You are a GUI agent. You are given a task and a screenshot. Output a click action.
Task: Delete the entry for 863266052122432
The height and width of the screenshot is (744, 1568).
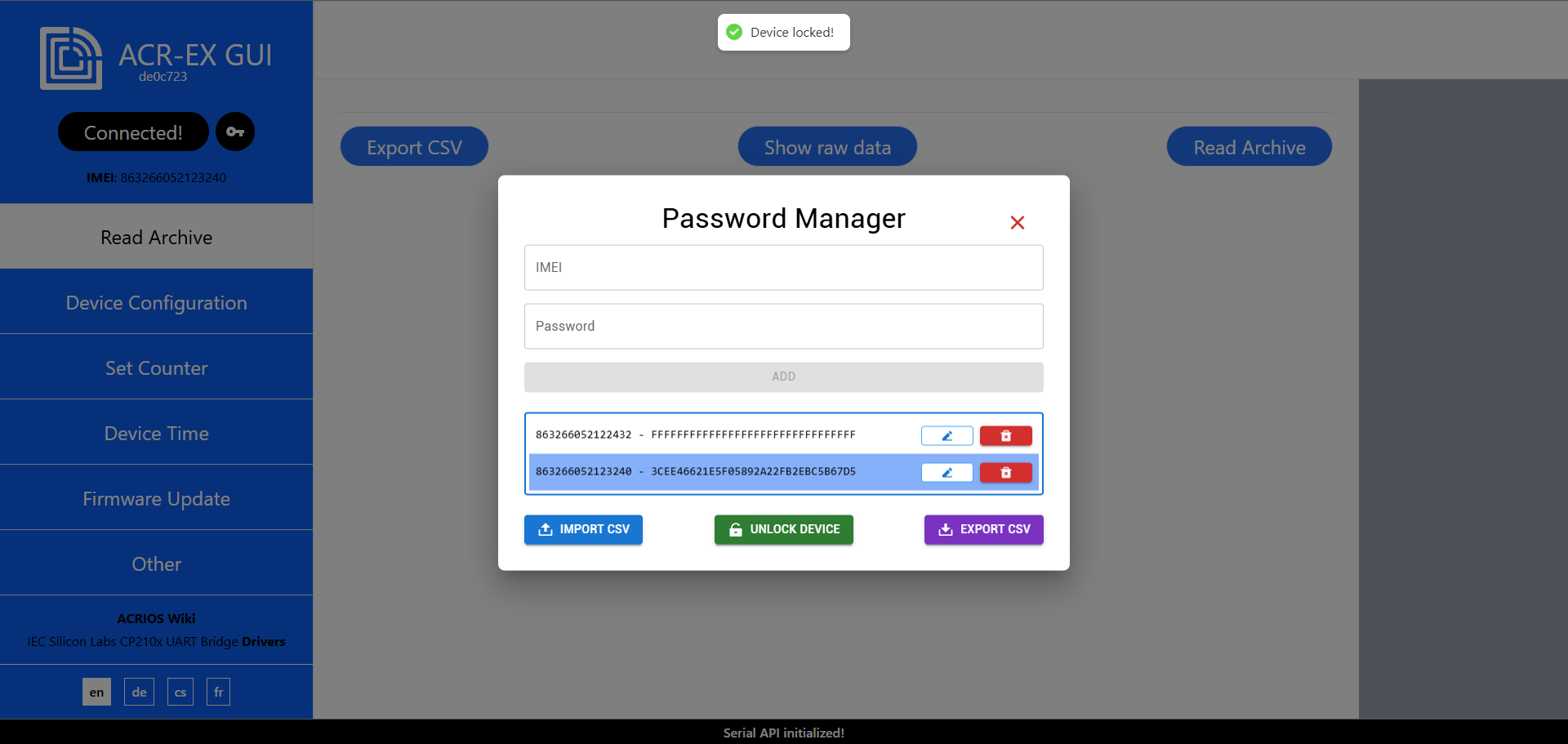1005,435
